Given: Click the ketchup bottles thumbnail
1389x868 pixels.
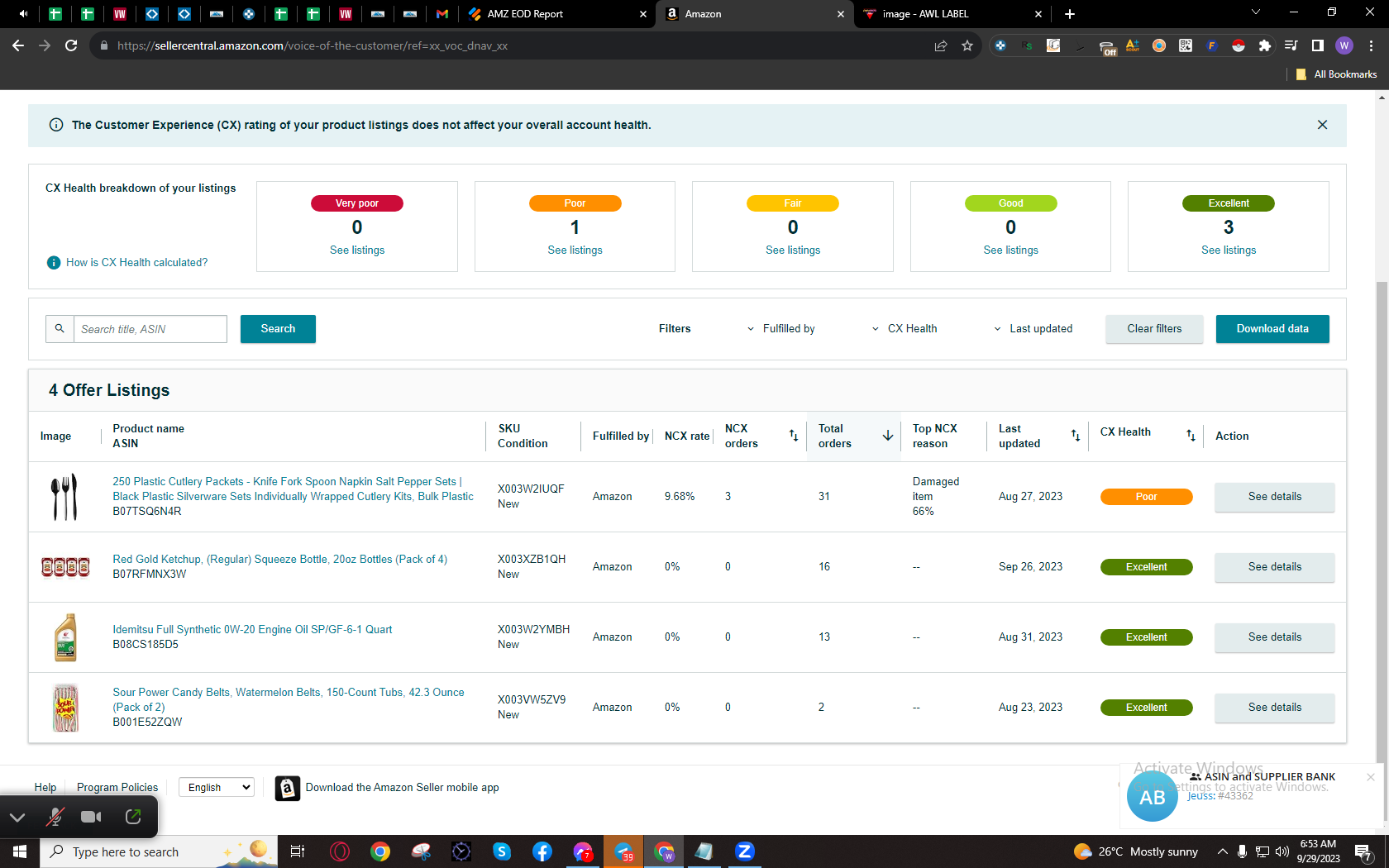Looking at the screenshot, I should [x=65, y=567].
